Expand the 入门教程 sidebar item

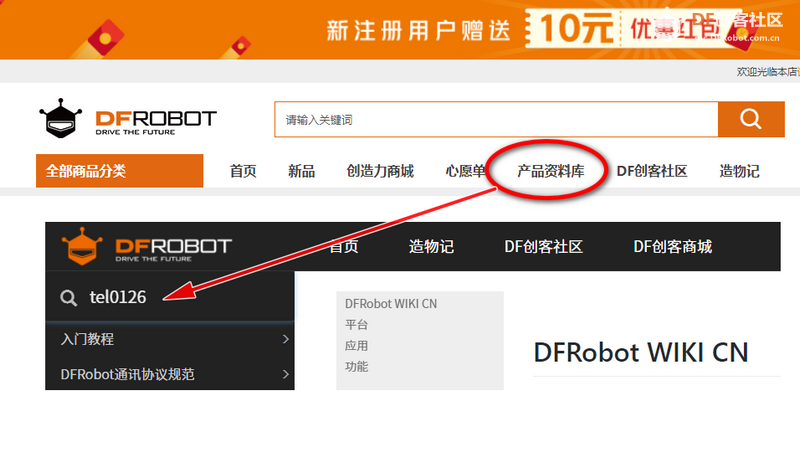coord(170,339)
